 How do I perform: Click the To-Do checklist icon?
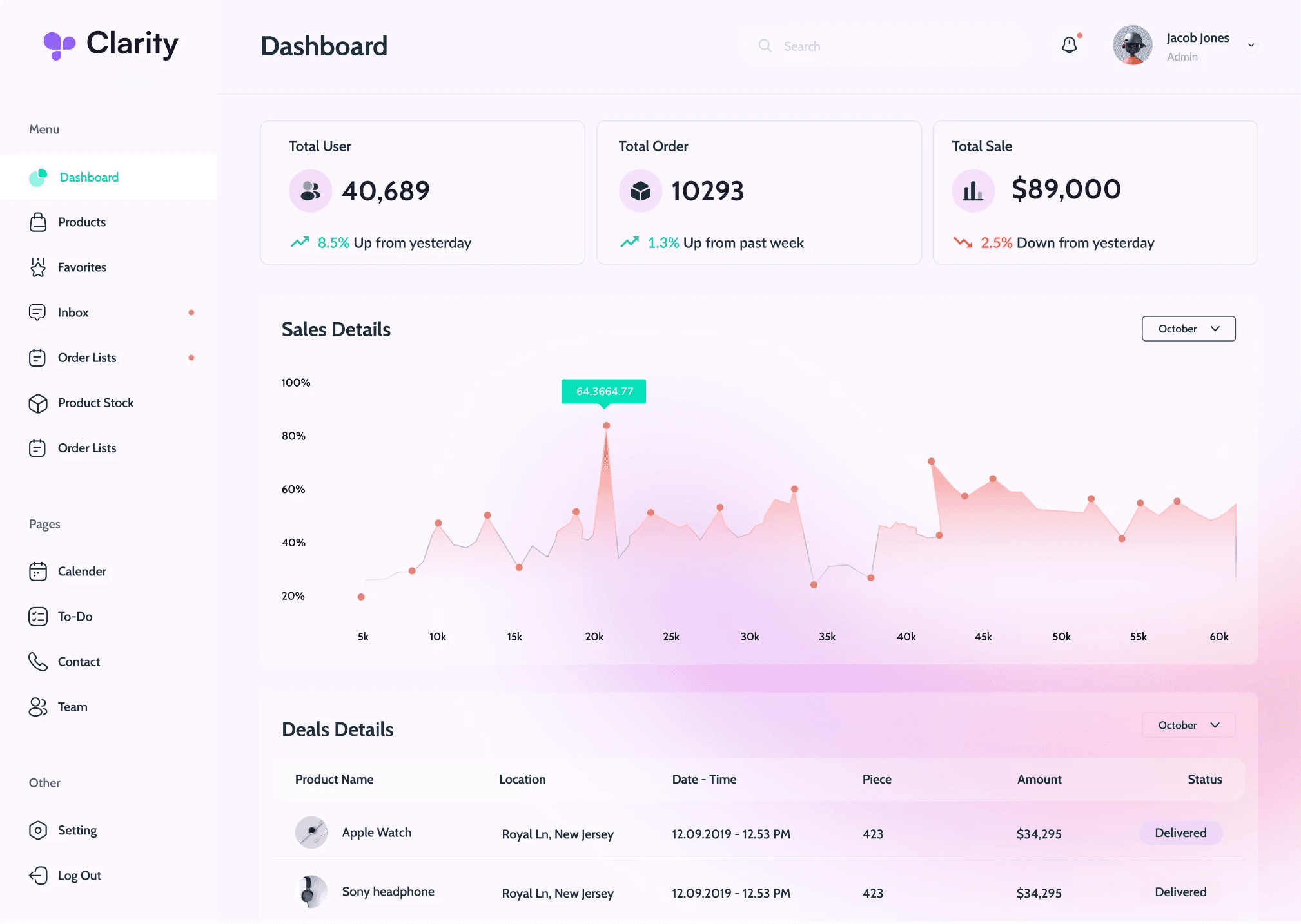click(38, 617)
